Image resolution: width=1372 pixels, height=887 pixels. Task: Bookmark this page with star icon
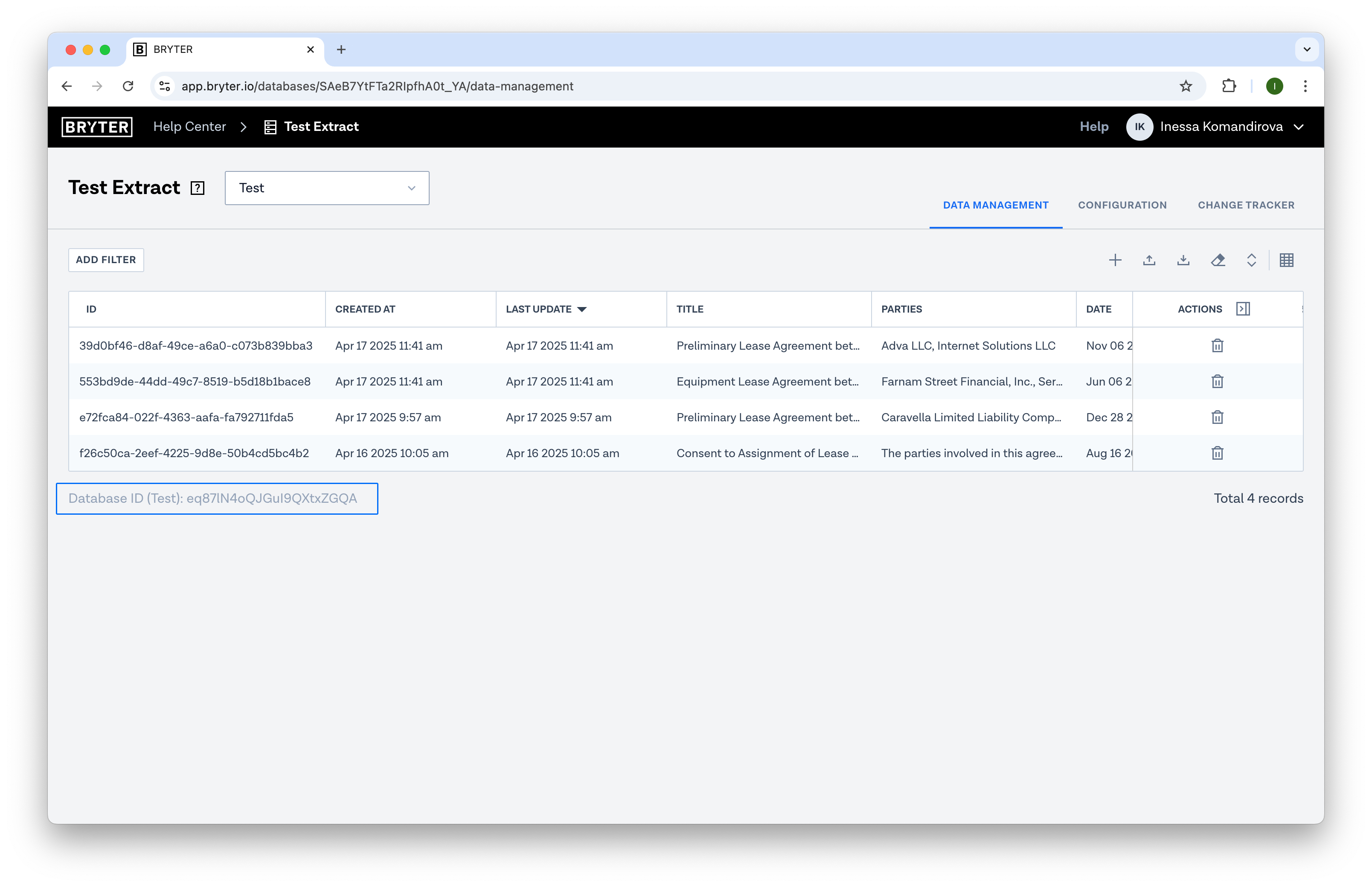(1185, 87)
